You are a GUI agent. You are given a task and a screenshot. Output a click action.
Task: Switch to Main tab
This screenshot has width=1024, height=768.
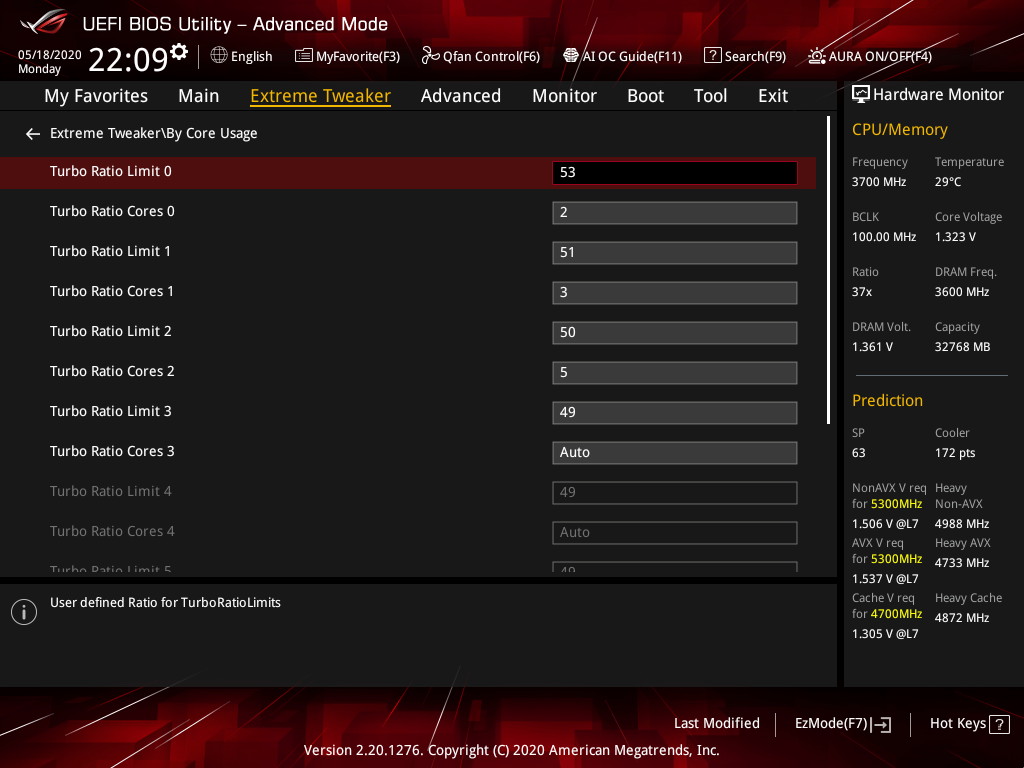click(199, 96)
